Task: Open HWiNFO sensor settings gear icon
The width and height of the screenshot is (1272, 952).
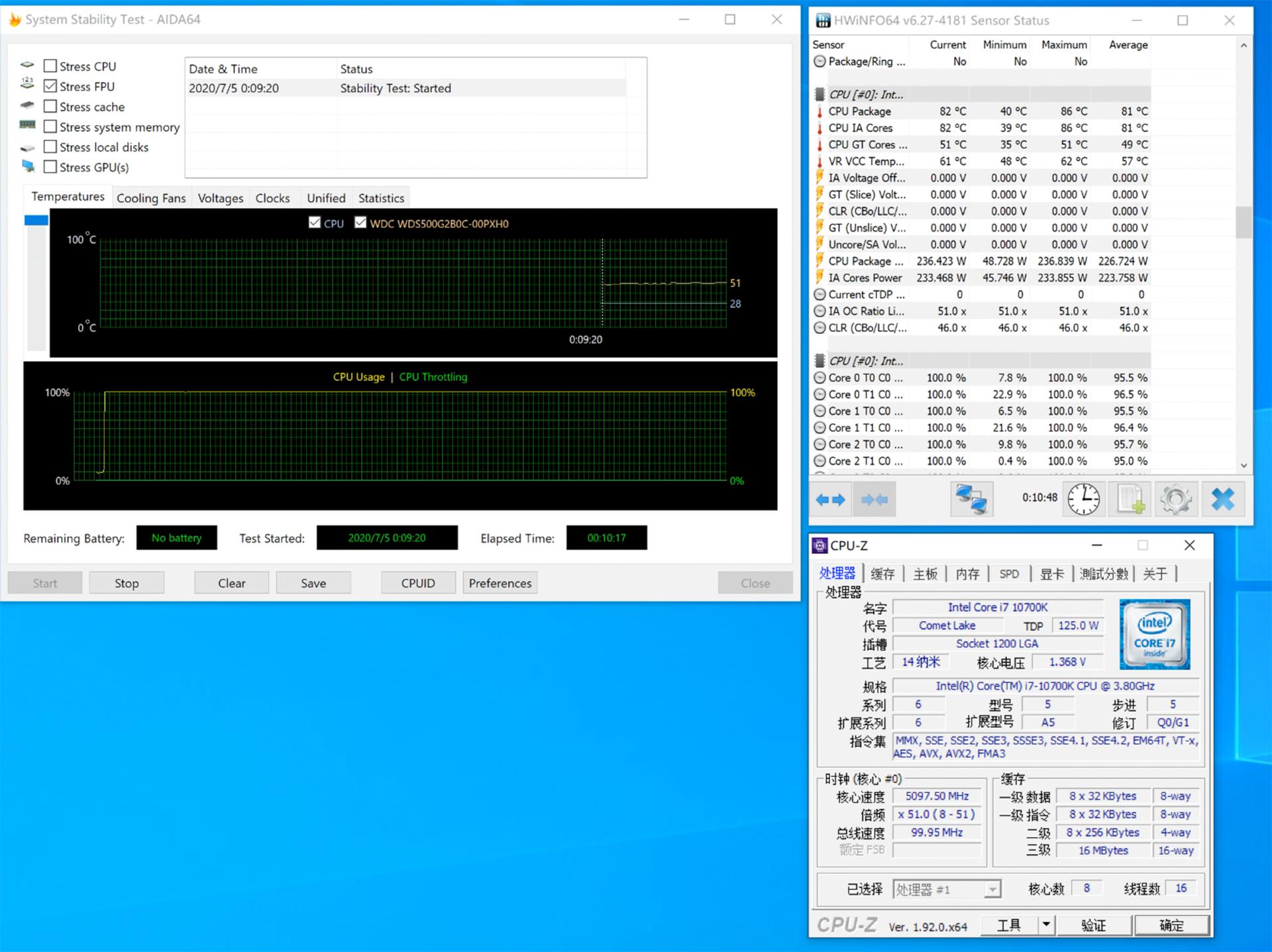Action: [x=1176, y=500]
